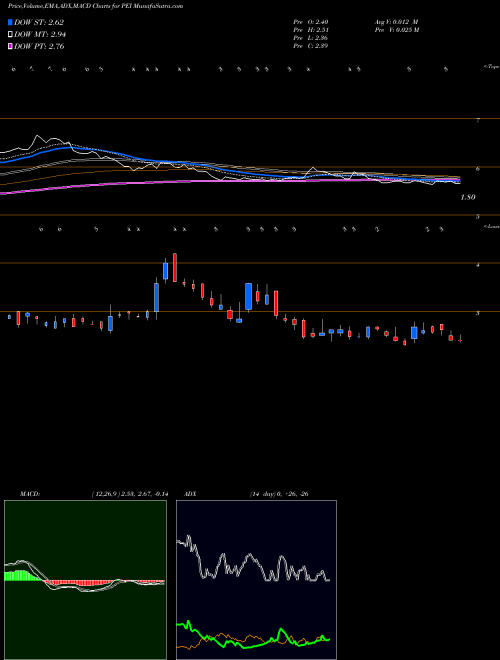
Task: Click the 'Pre H: 2.51' value
Action: 311,30
